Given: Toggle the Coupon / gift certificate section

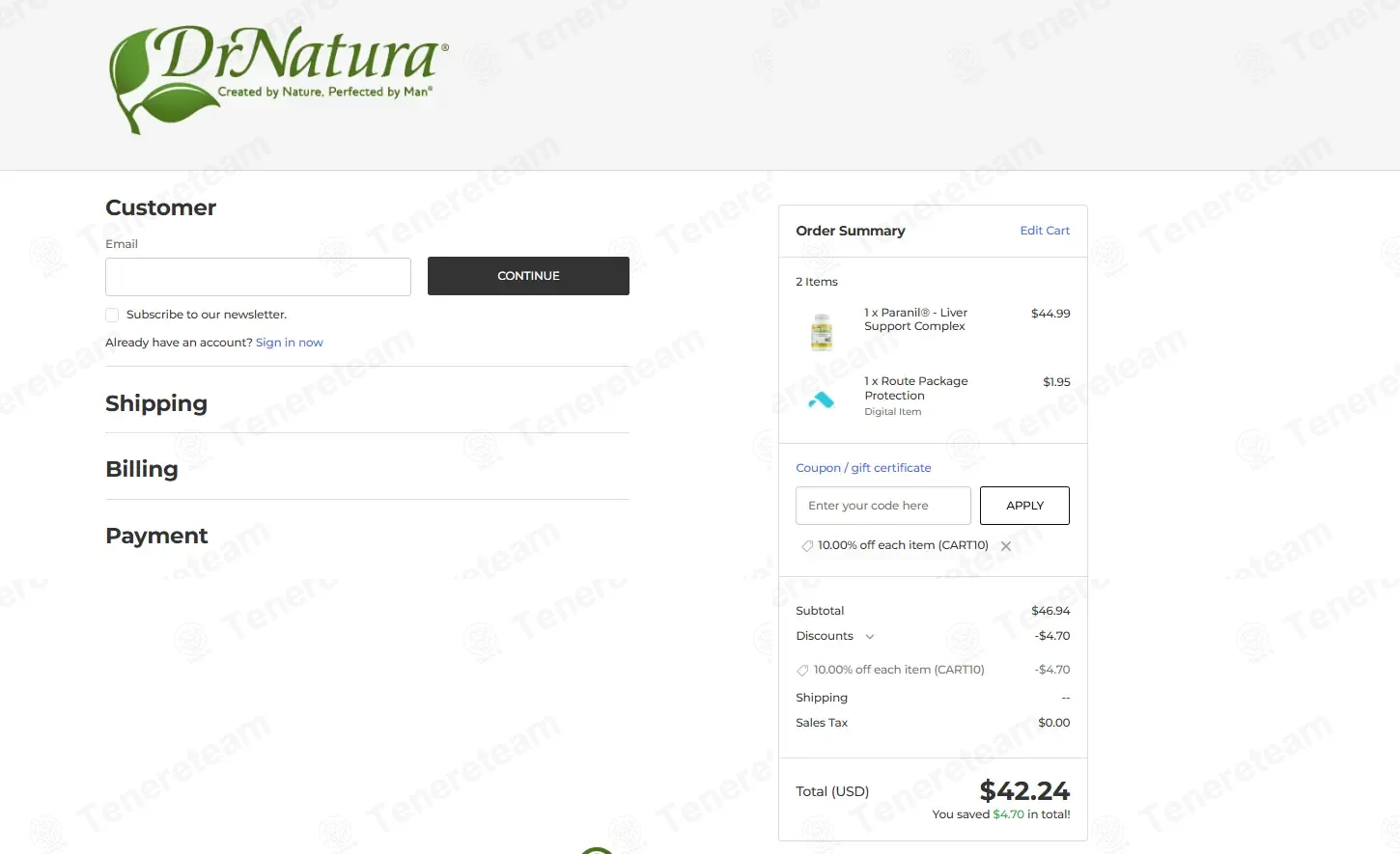Looking at the screenshot, I should coord(863,468).
